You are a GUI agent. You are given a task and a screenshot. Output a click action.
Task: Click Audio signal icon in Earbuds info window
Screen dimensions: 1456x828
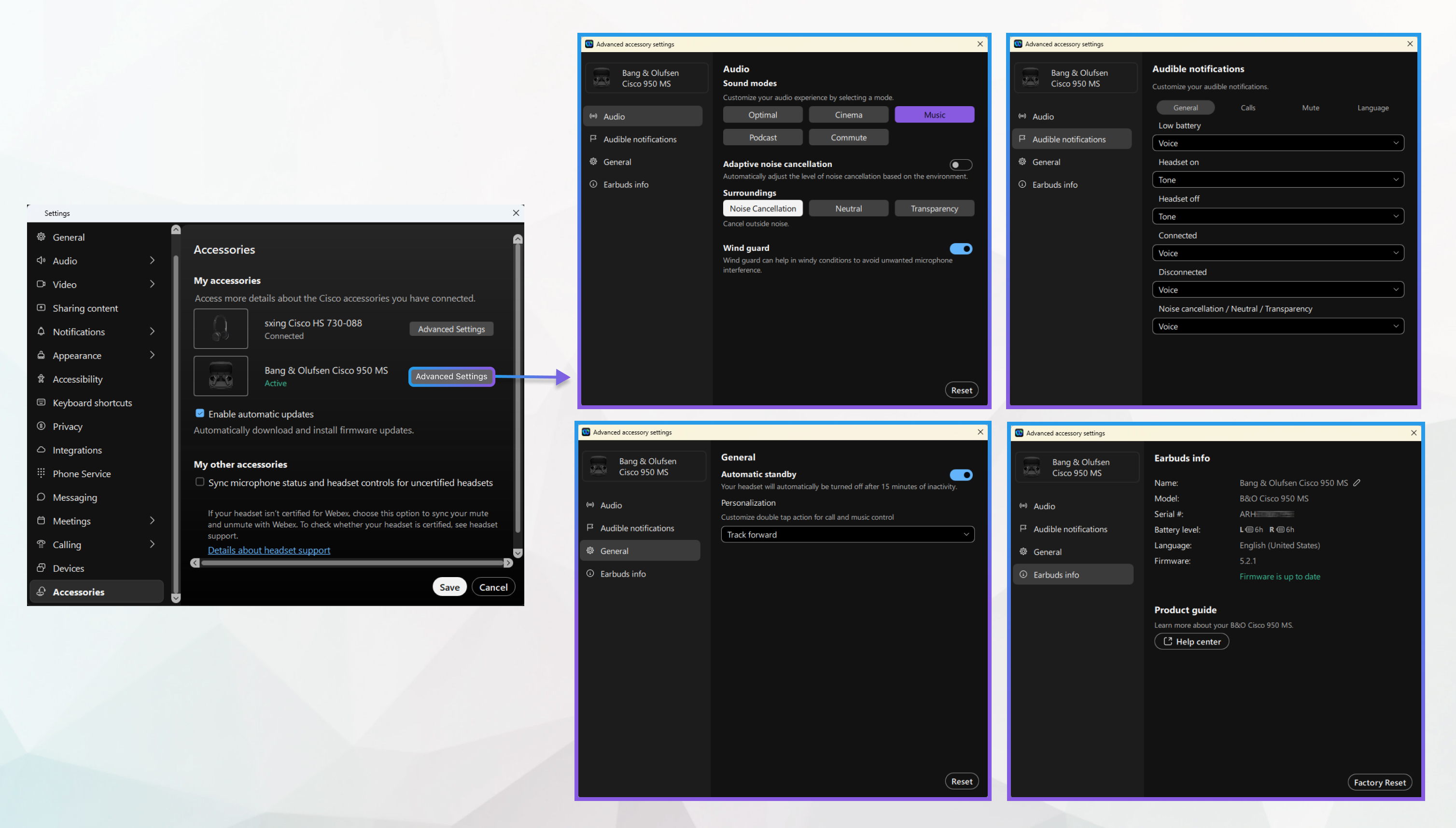click(x=1023, y=506)
